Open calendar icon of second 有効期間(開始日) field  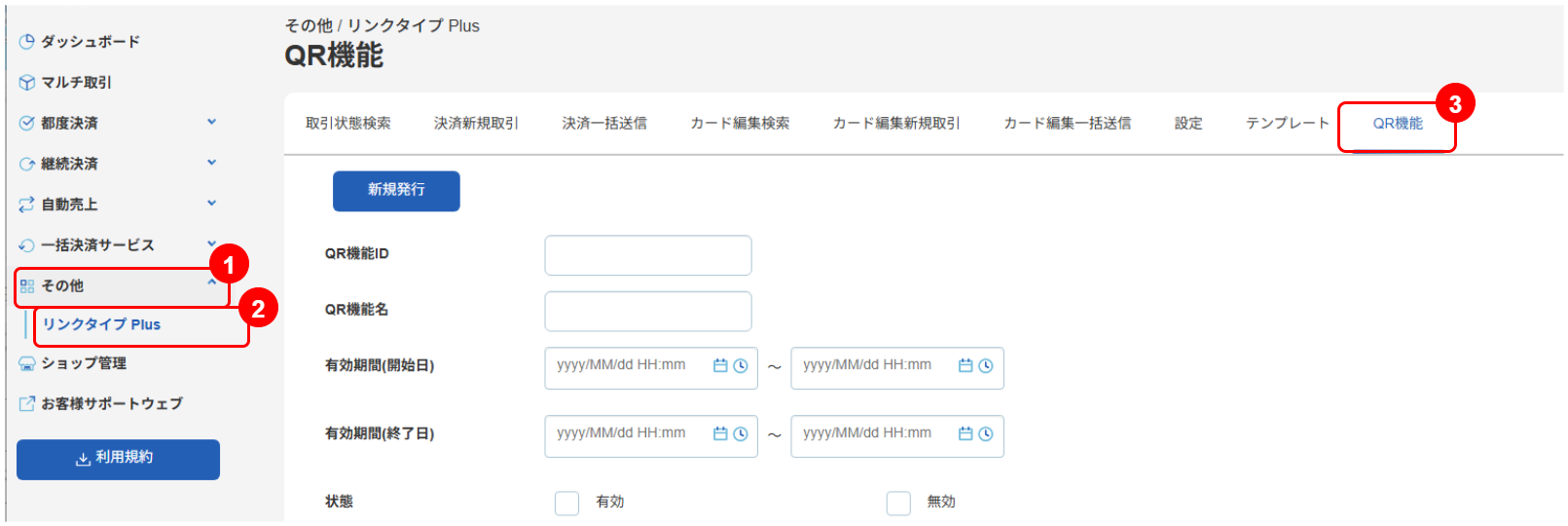[x=966, y=366]
